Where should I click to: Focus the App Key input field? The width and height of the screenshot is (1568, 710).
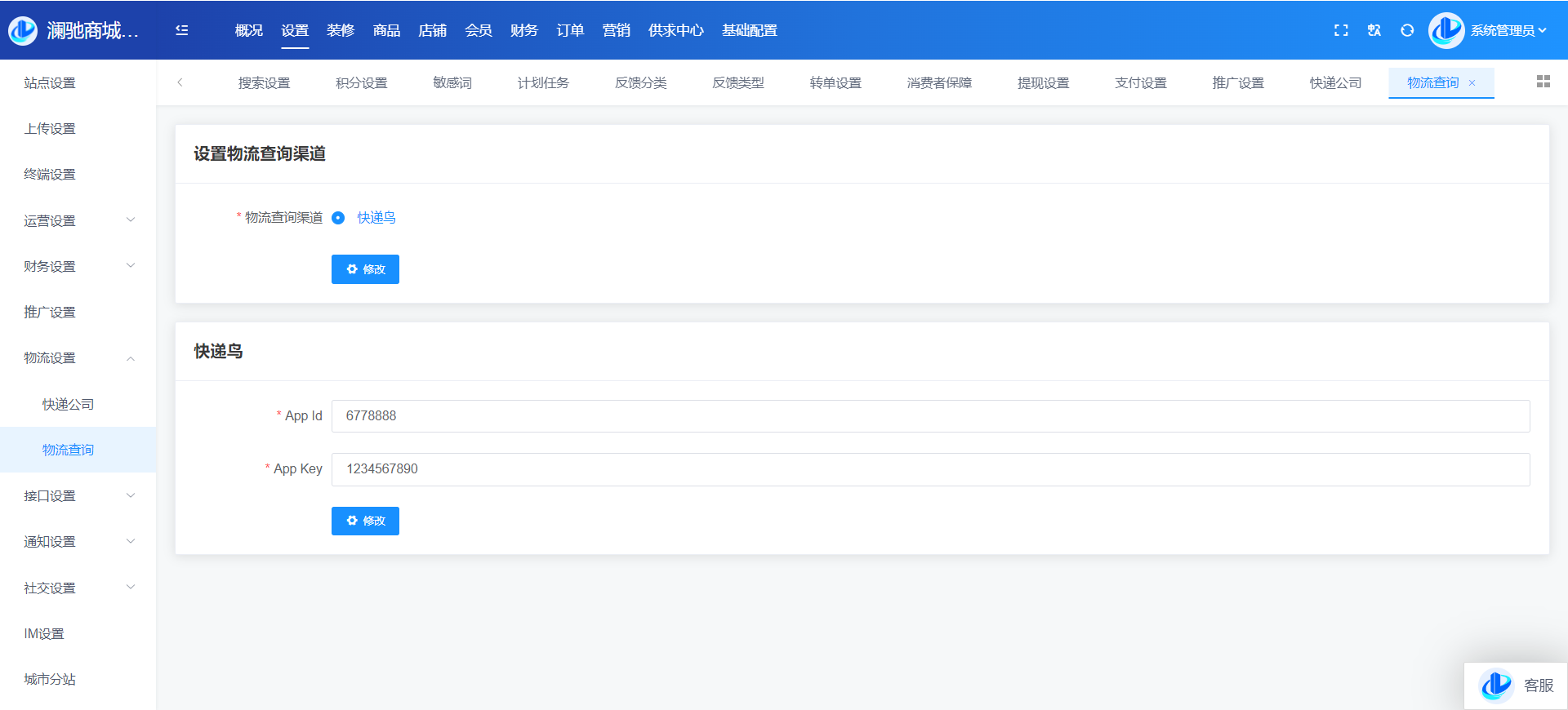click(x=930, y=469)
